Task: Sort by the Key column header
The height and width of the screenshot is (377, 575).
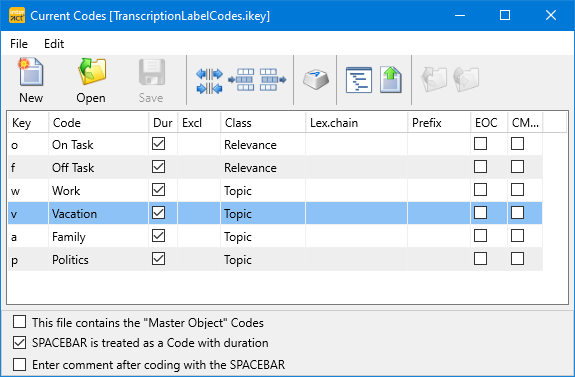Action: point(28,122)
